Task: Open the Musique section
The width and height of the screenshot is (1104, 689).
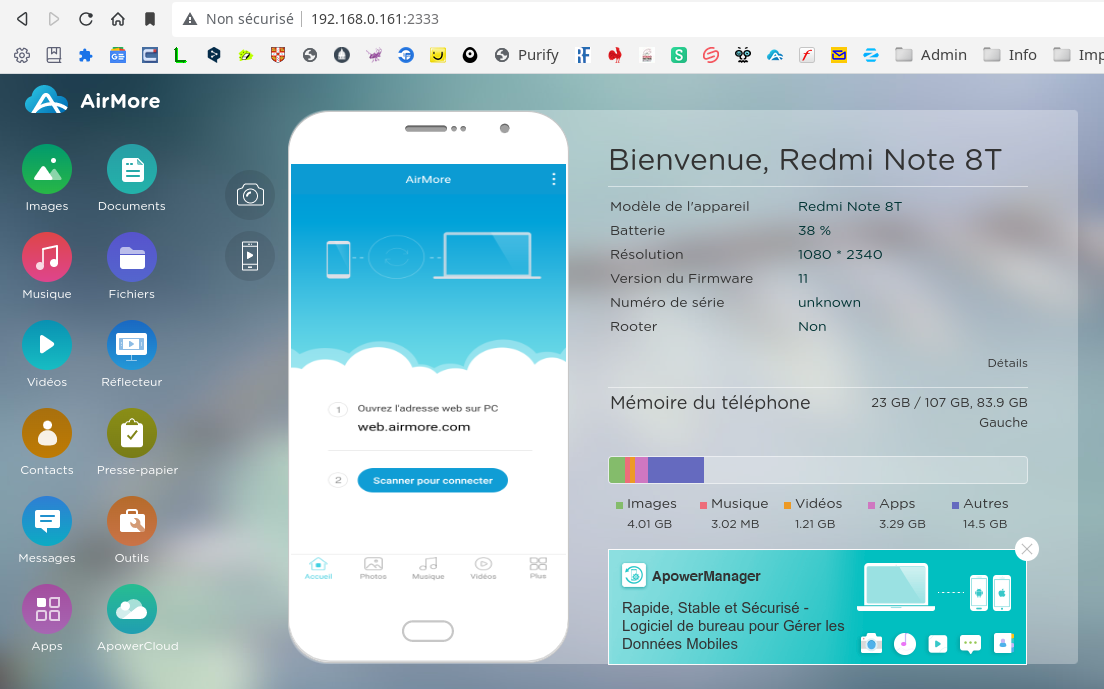Action: pyautogui.click(x=47, y=258)
